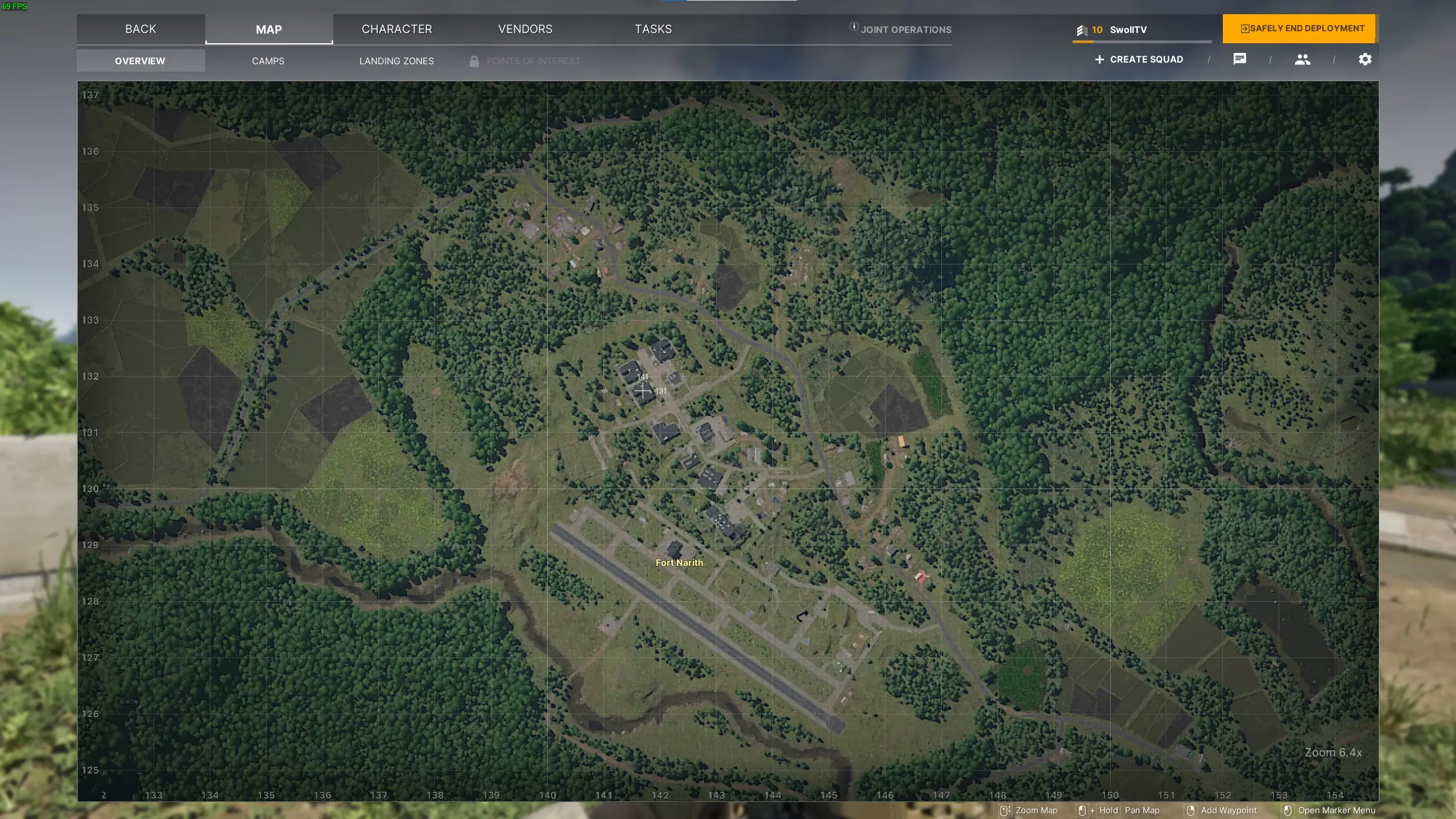
Task: Click the Open Marker Menu mouse icon
Action: tap(1288, 810)
